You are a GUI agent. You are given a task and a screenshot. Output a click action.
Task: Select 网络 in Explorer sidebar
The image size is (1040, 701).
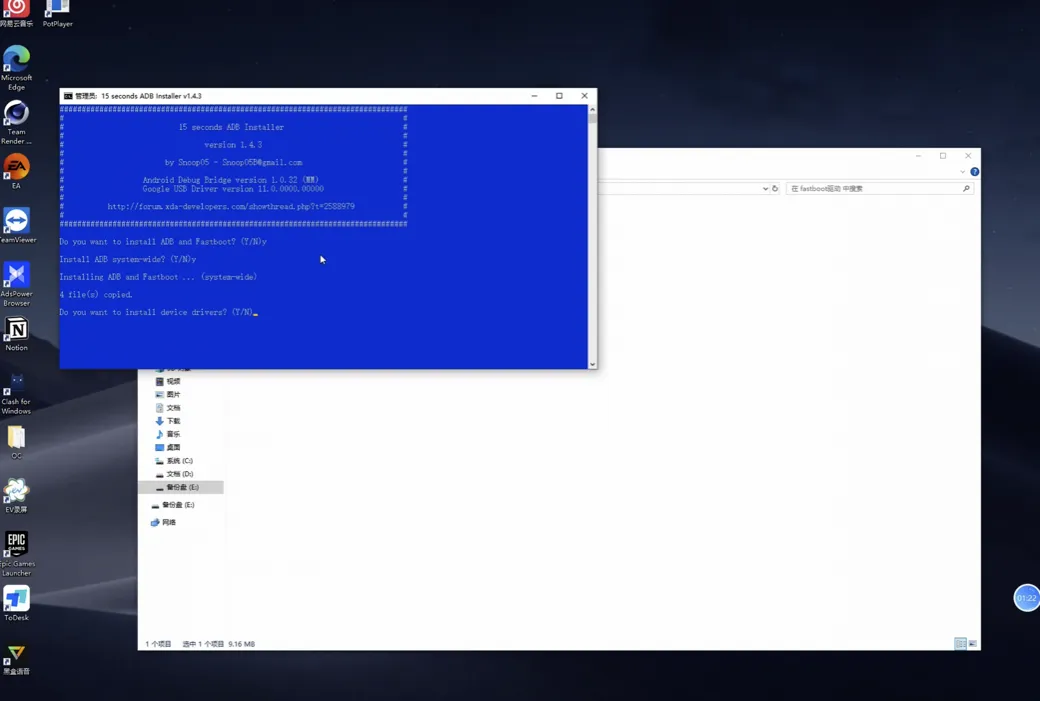click(169, 523)
